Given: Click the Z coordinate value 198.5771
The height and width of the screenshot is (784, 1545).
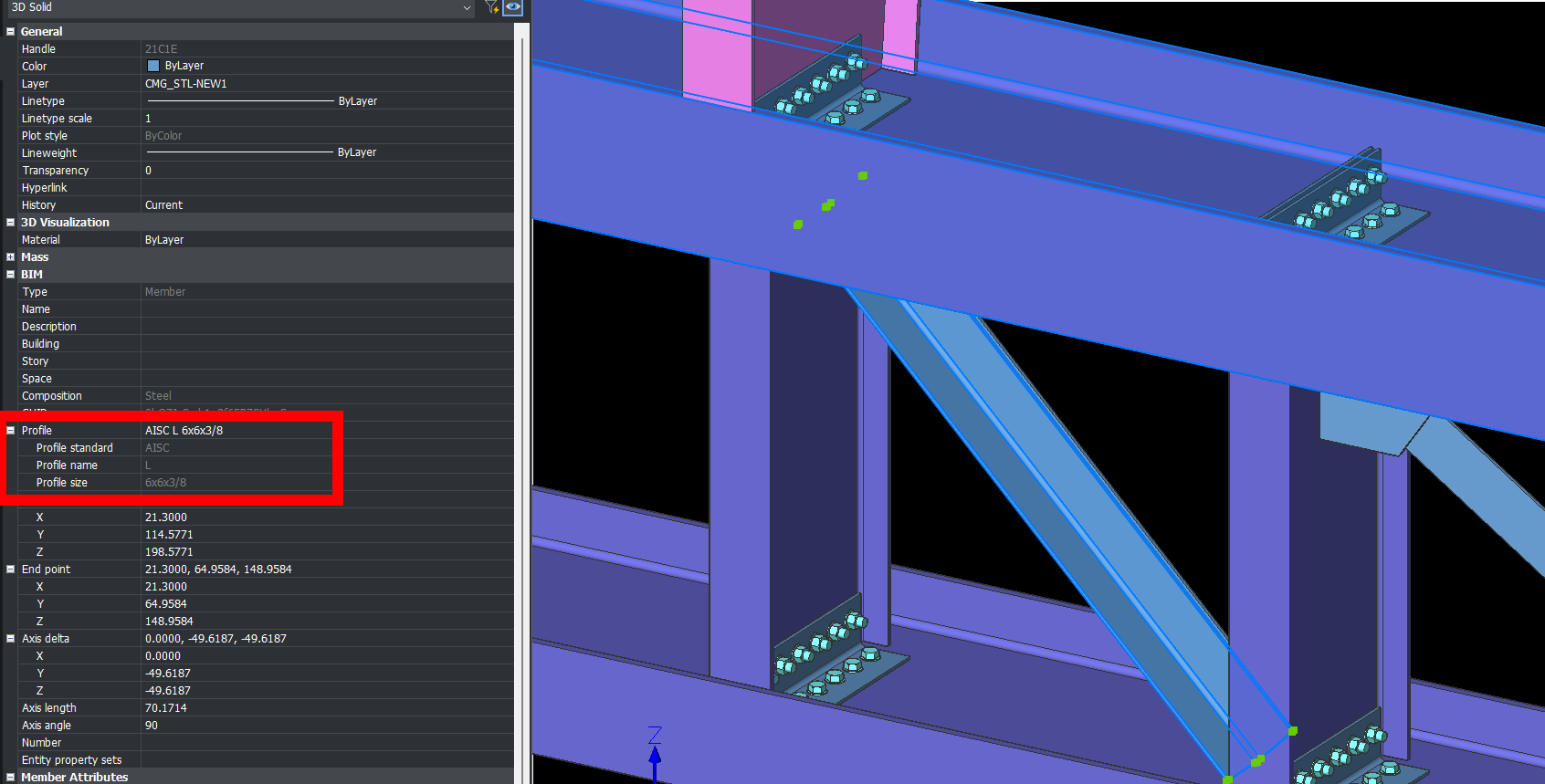Looking at the screenshot, I should (169, 552).
